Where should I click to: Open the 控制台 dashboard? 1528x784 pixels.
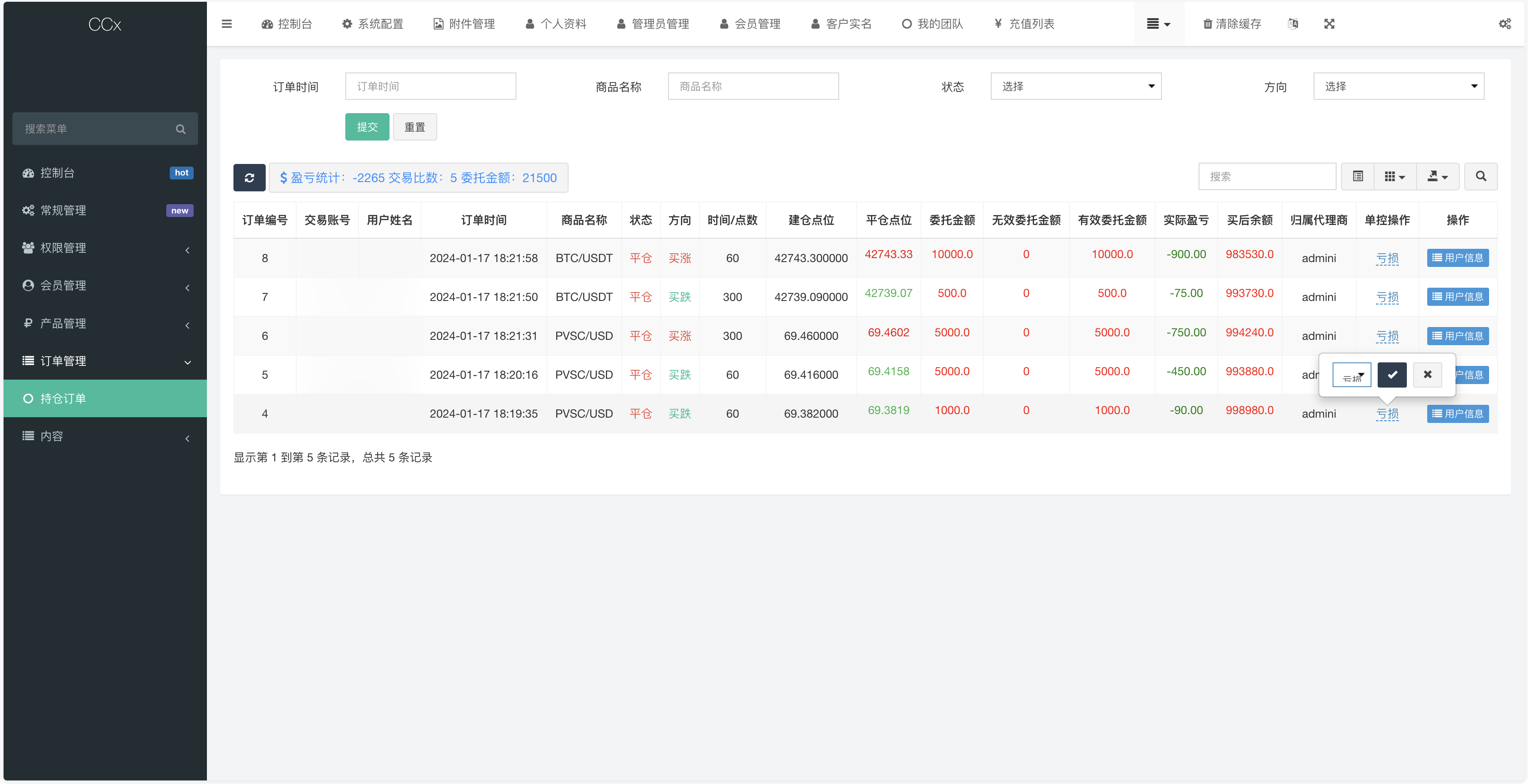click(287, 24)
